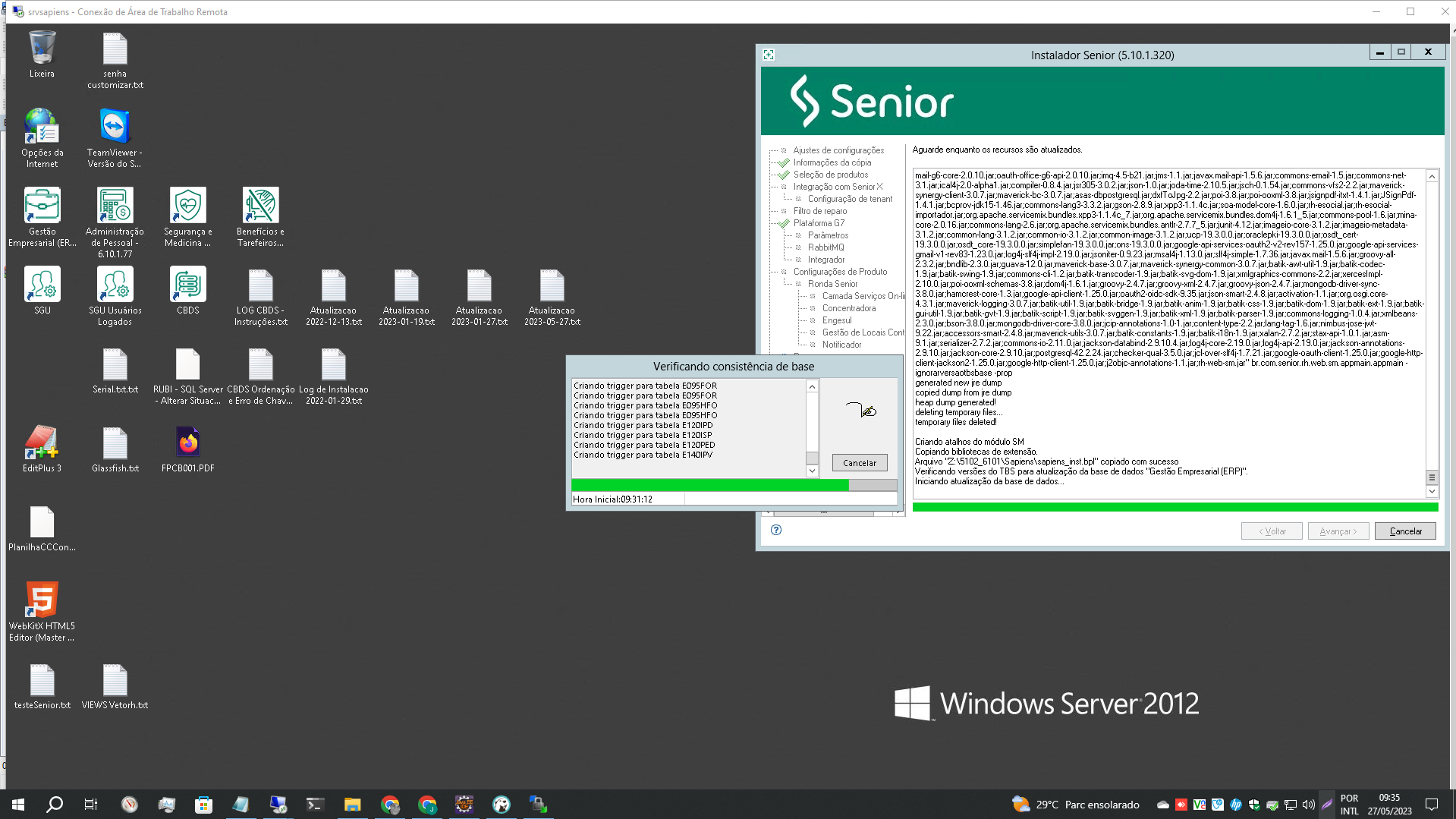This screenshot has width=1456, height=819.
Task: Select Plataforma G7 tree step
Action: coord(819,223)
